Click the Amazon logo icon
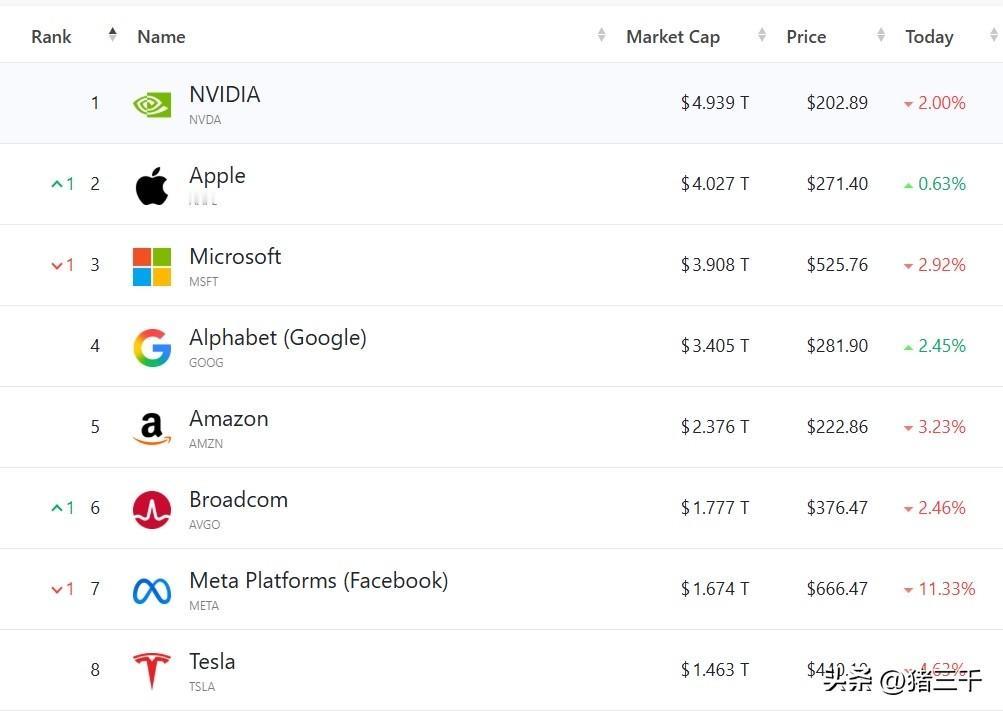 pos(152,428)
